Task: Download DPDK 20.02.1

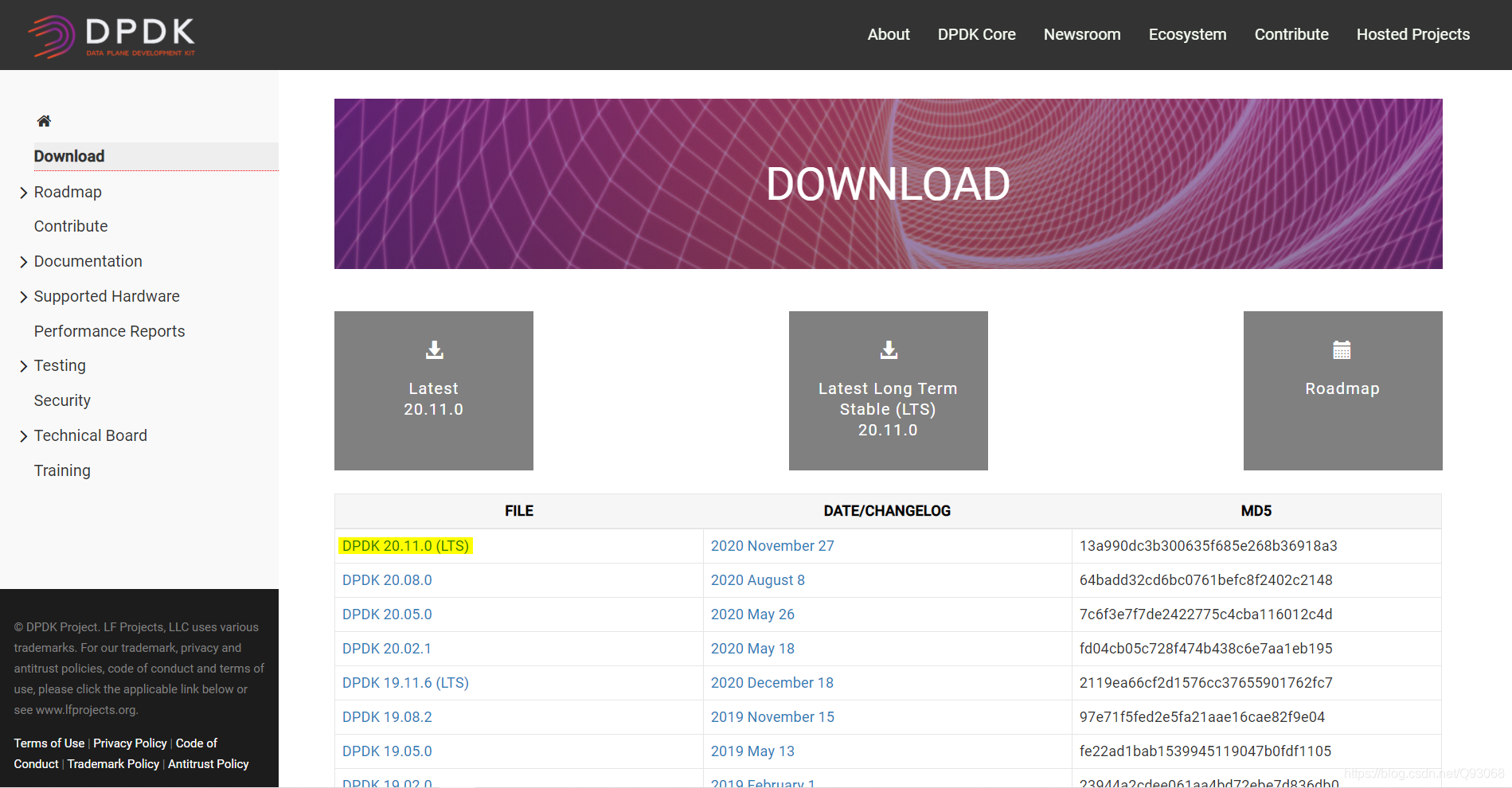Action: point(387,649)
